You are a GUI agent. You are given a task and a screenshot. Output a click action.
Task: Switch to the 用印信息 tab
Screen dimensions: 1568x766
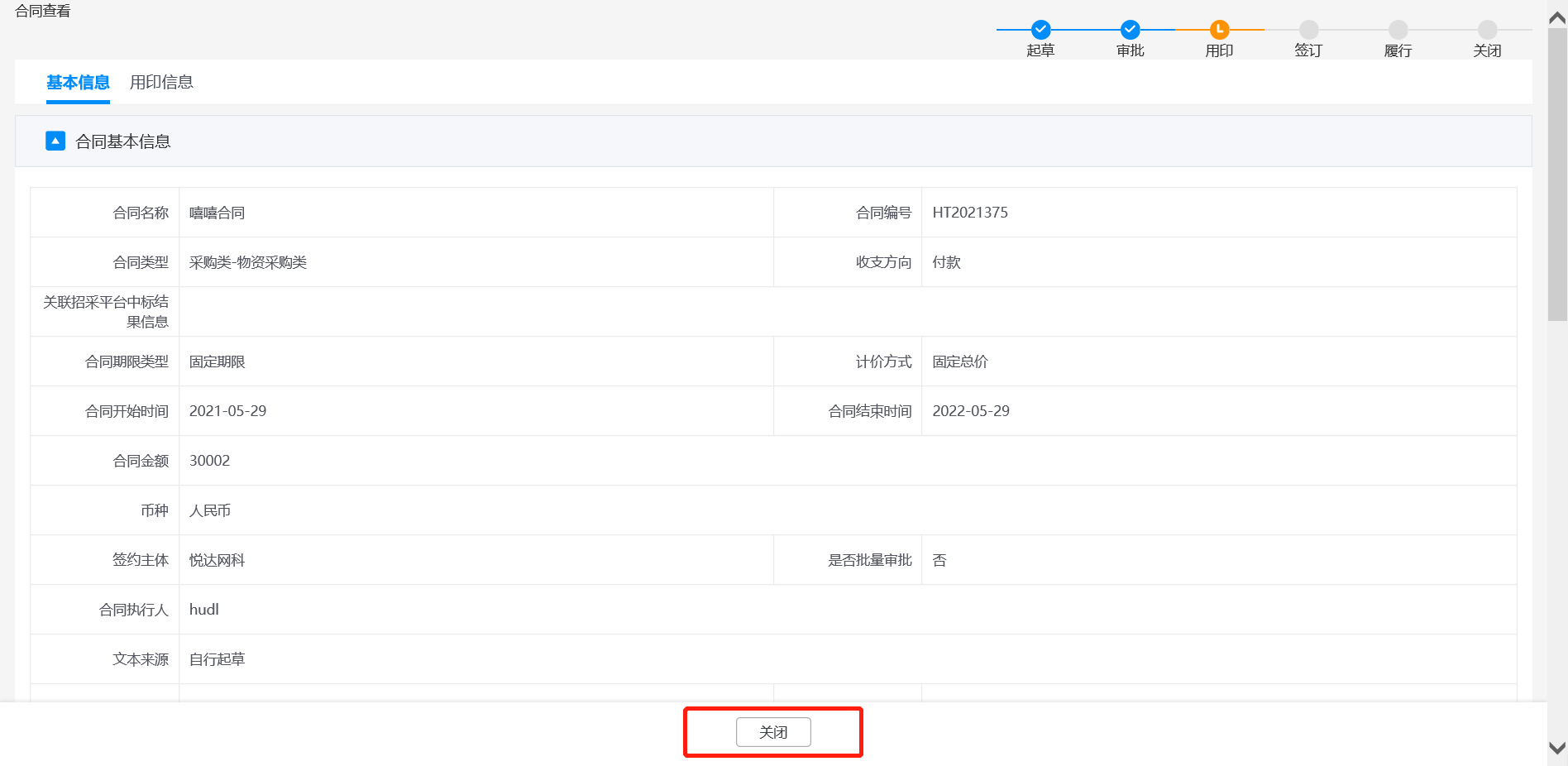pyautogui.click(x=161, y=83)
